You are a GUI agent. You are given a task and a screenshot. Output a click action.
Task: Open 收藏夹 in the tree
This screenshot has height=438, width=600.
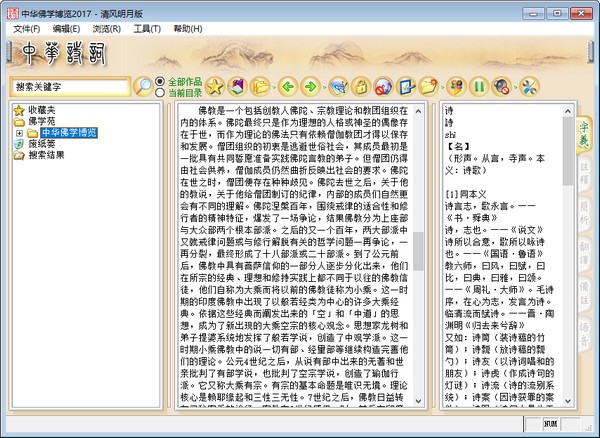pos(42,109)
